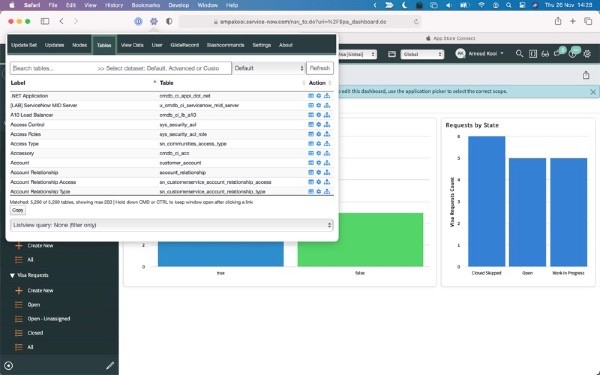Open the 1Password extension icon in Safari
The width and height of the screenshot is (600, 375).
coord(138,21)
